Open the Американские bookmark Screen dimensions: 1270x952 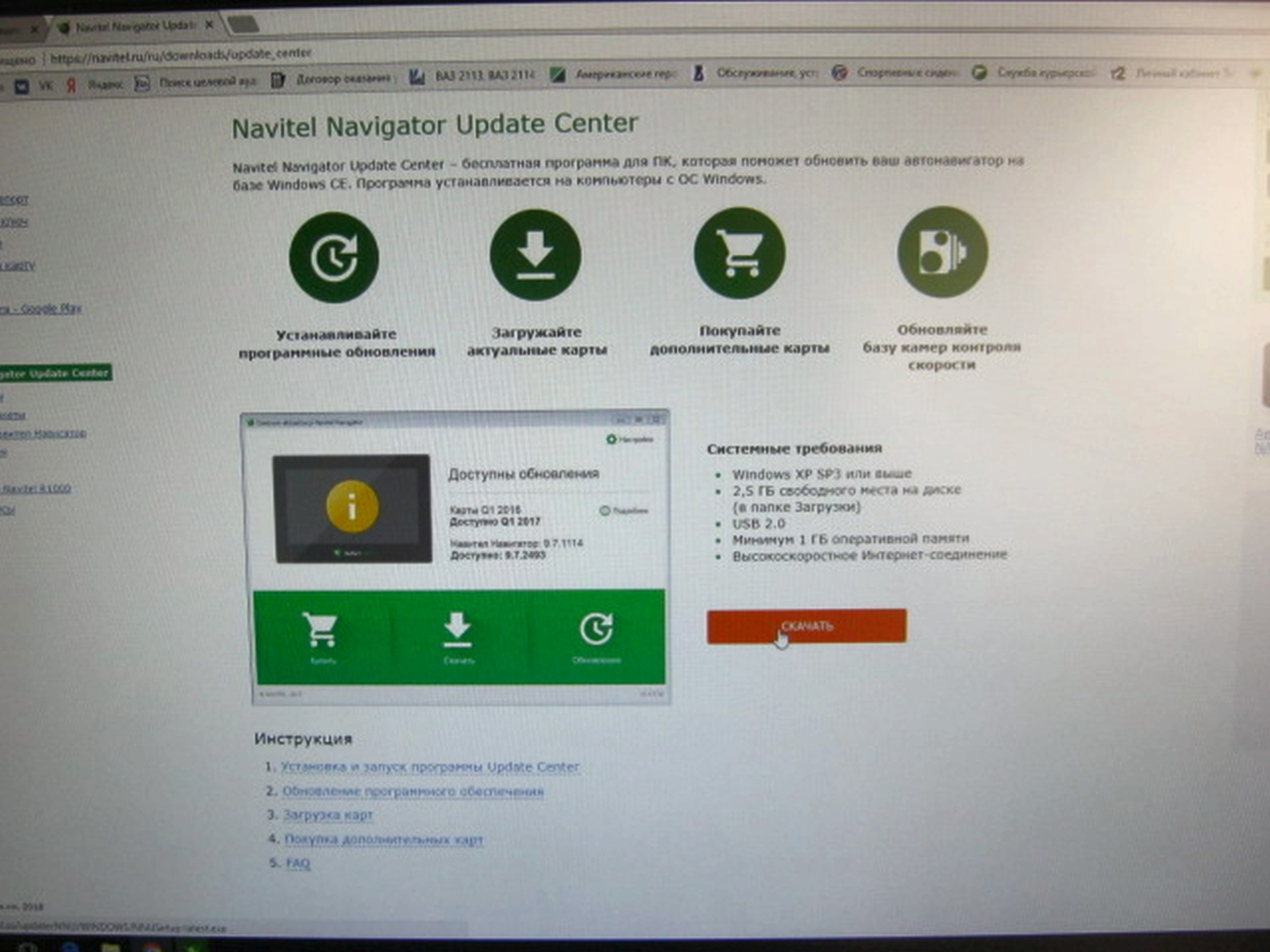613,74
